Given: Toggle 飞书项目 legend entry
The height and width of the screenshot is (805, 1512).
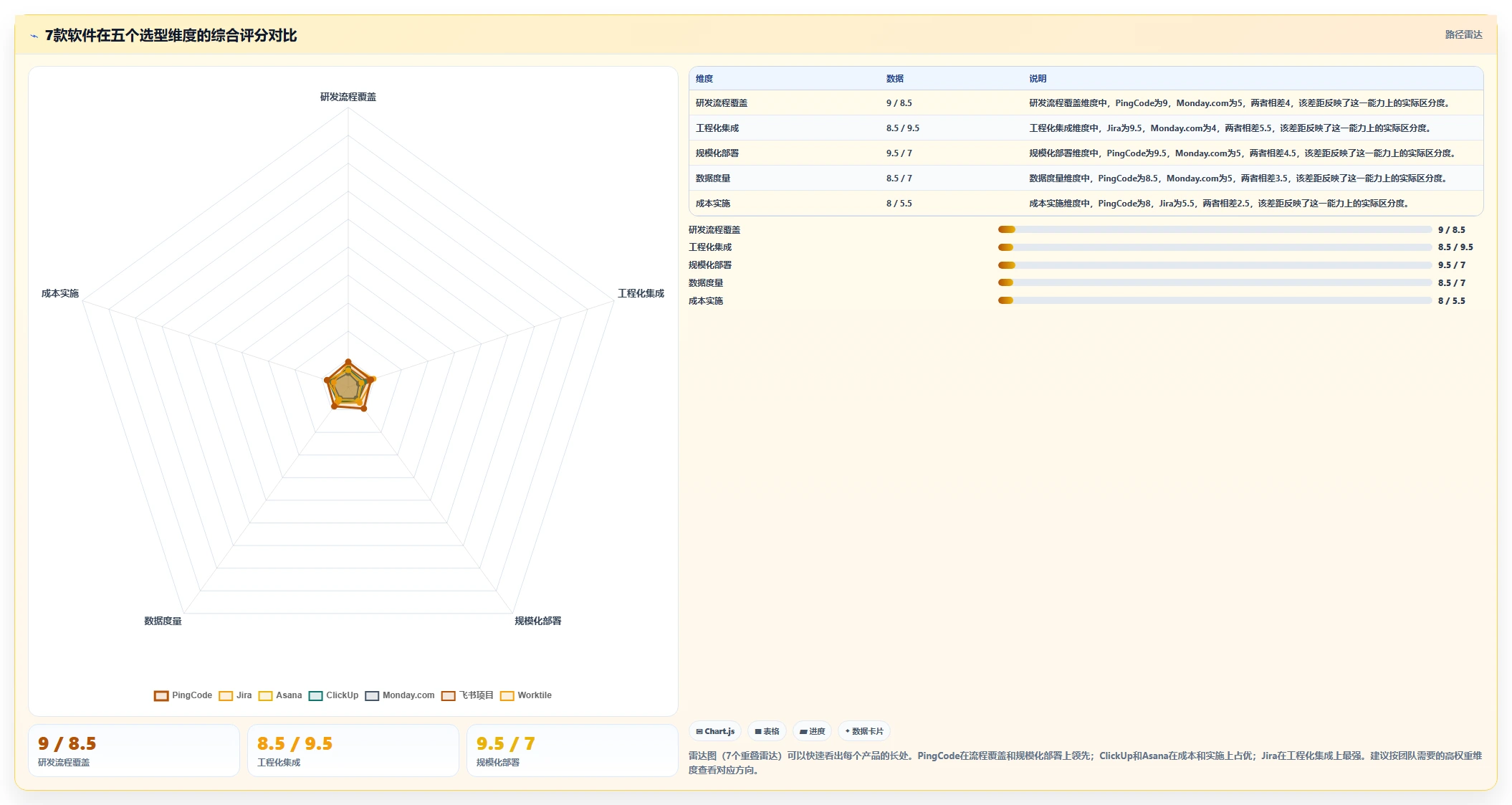Looking at the screenshot, I should coord(467,695).
